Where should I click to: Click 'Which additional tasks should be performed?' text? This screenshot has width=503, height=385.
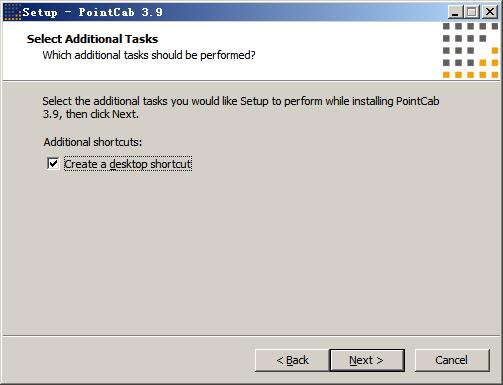point(149,55)
